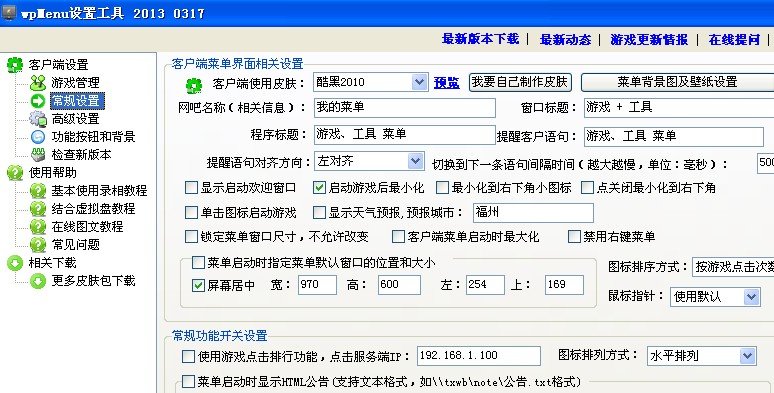
Task: Tick 禁用右键菜单 checkbox
Action: pos(574,236)
